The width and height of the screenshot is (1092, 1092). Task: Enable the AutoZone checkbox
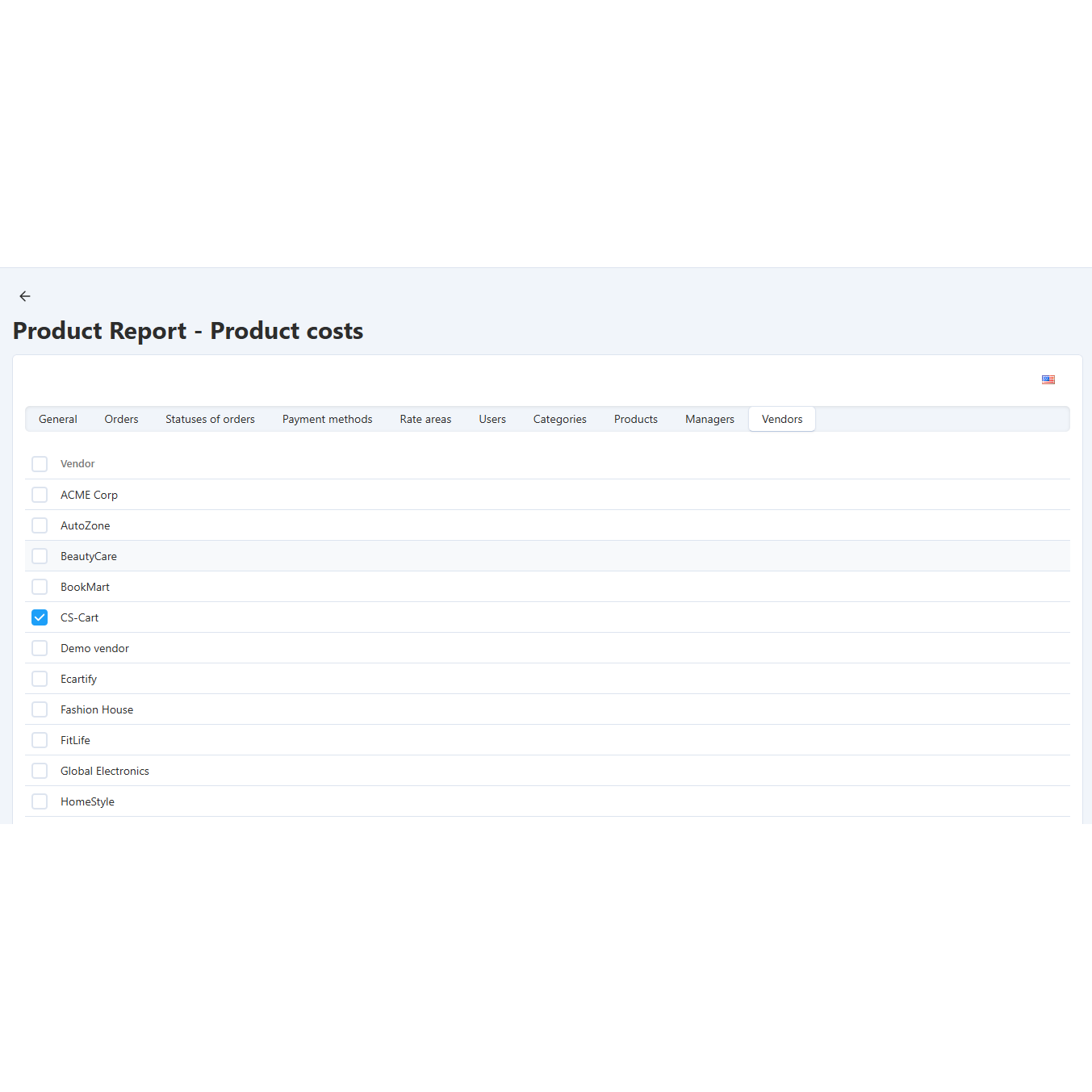(40, 525)
